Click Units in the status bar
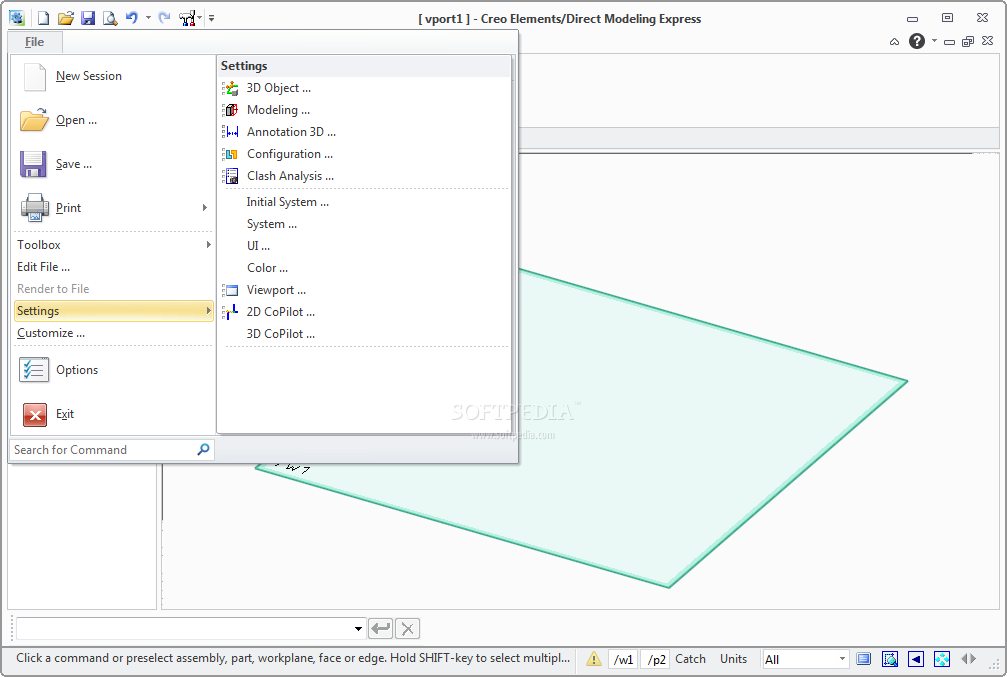Screen dimensions: 1007x677 click(733, 659)
